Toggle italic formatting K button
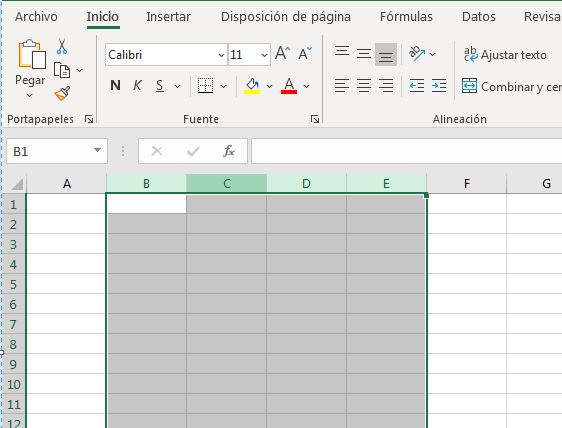The height and width of the screenshot is (428, 562). point(137,86)
